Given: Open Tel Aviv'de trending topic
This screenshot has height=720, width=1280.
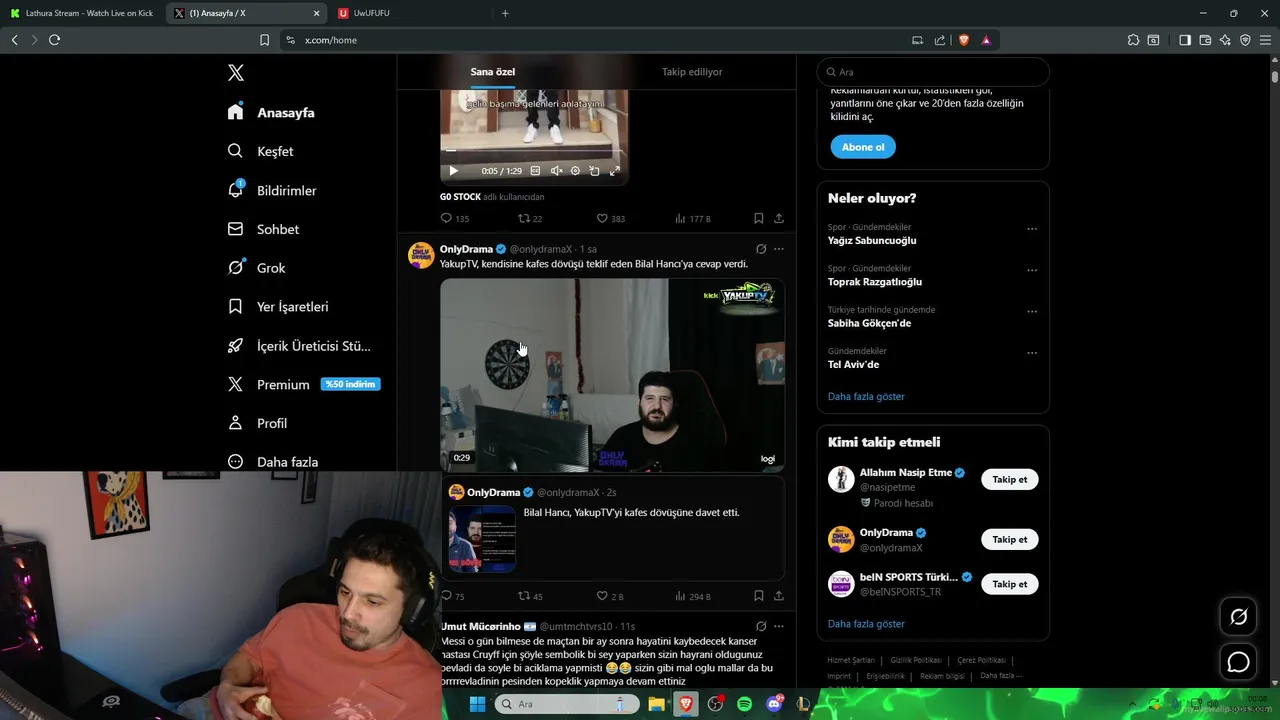Looking at the screenshot, I should click(x=853, y=364).
